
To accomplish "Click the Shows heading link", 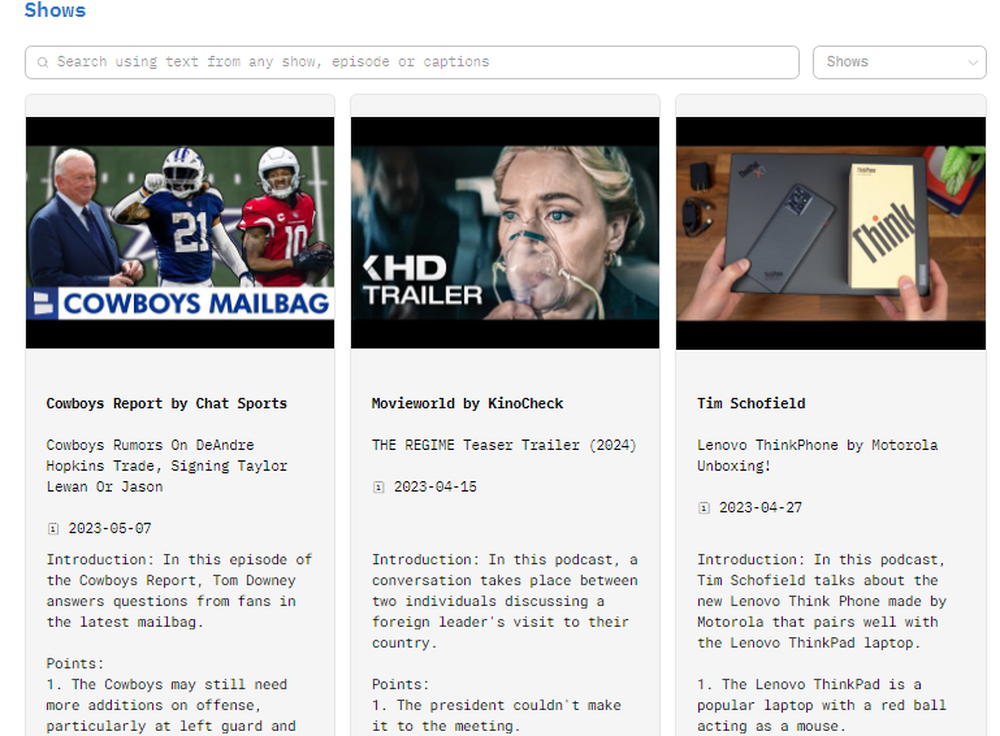I will 55,10.
